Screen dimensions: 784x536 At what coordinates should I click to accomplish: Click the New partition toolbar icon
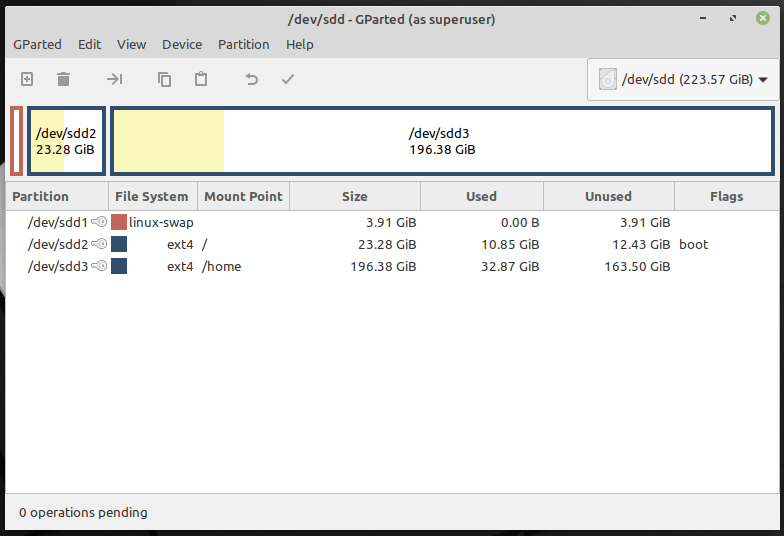pos(27,79)
